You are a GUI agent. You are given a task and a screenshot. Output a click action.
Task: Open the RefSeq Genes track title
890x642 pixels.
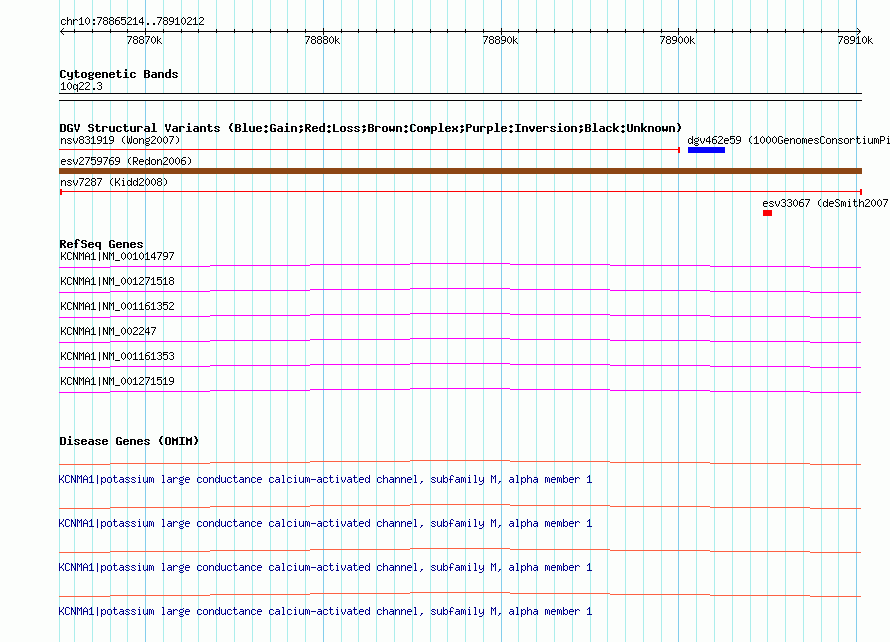click(x=101, y=244)
